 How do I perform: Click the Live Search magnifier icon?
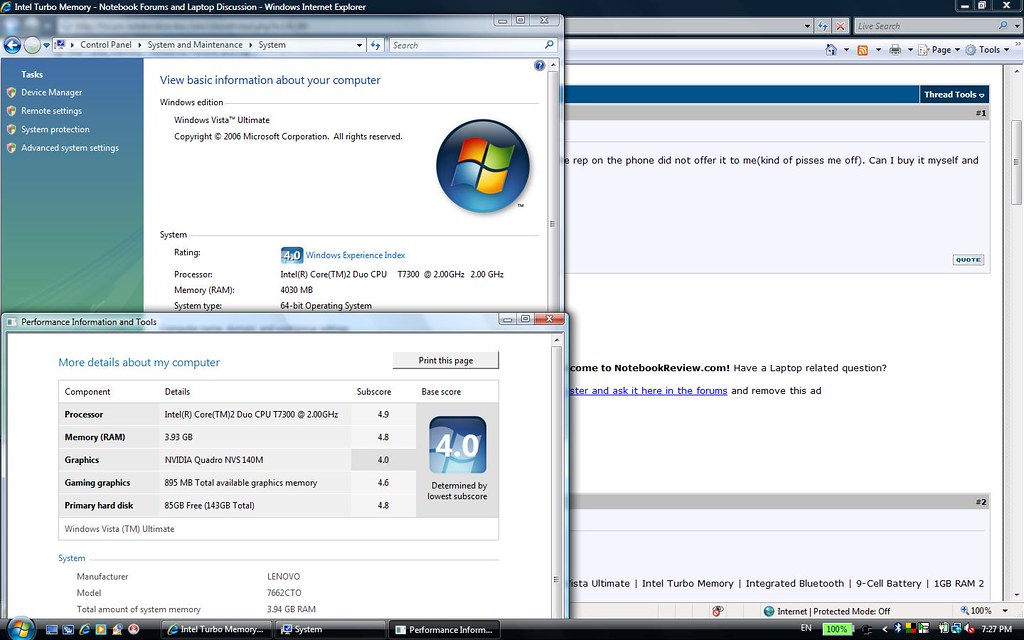coord(1002,26)
